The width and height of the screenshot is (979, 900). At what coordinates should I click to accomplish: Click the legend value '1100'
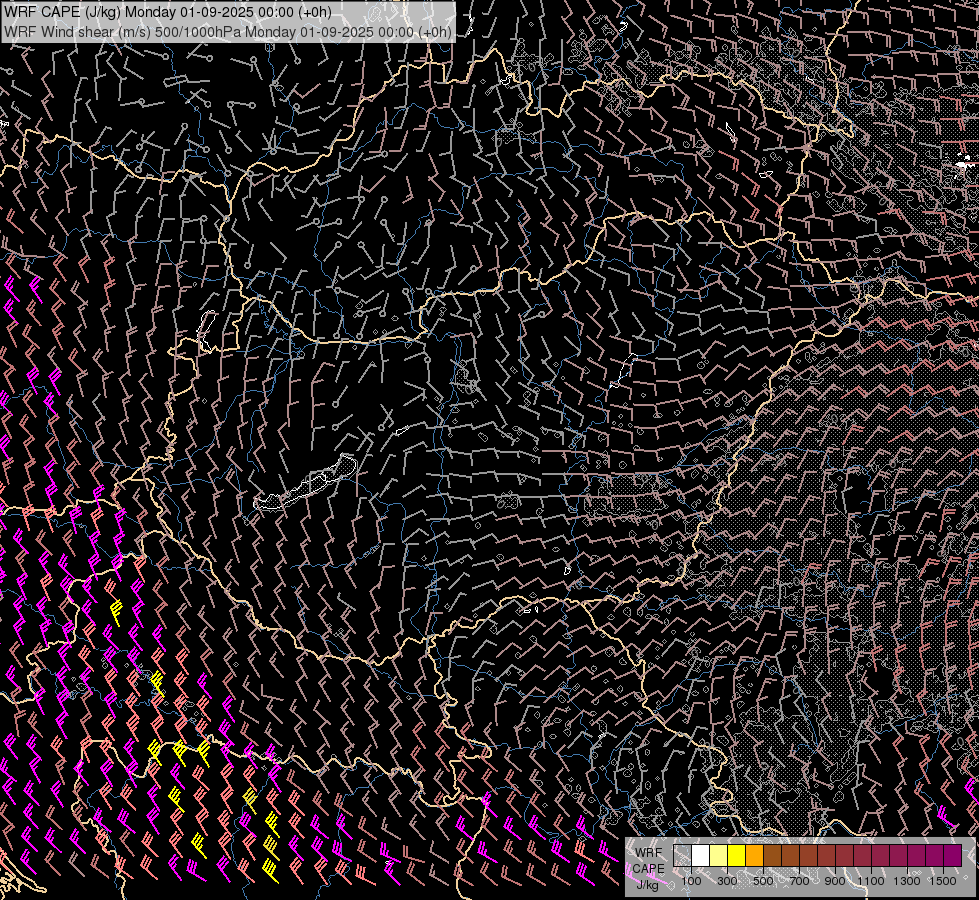click(872, 881)
